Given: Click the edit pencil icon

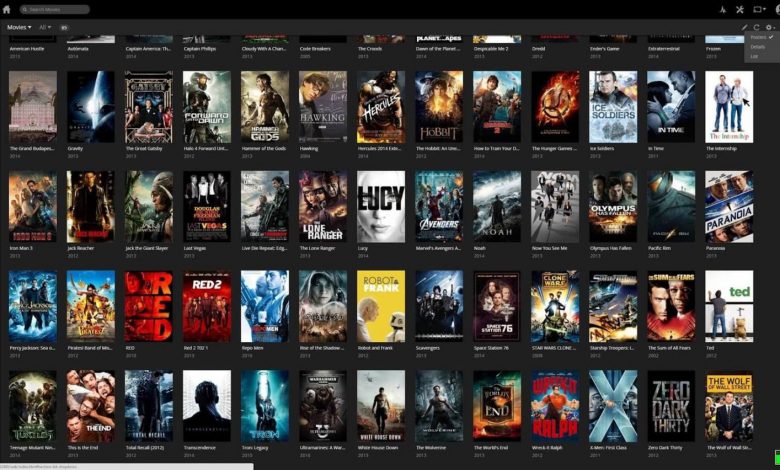Looking at the screenshot, I should pyautogui.click(x=745, y=27).
